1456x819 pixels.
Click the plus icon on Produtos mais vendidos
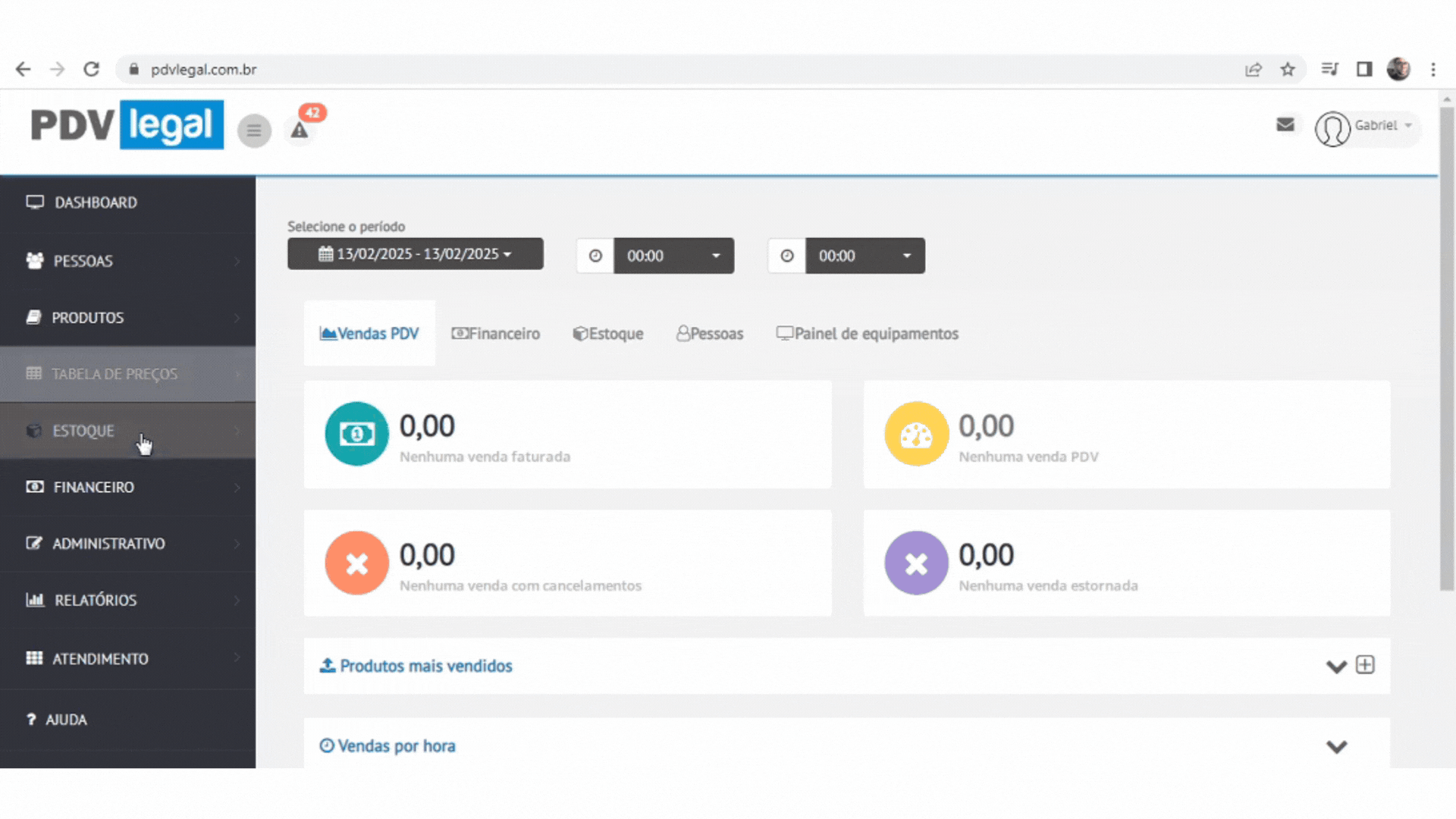[x=1365, y=665]
